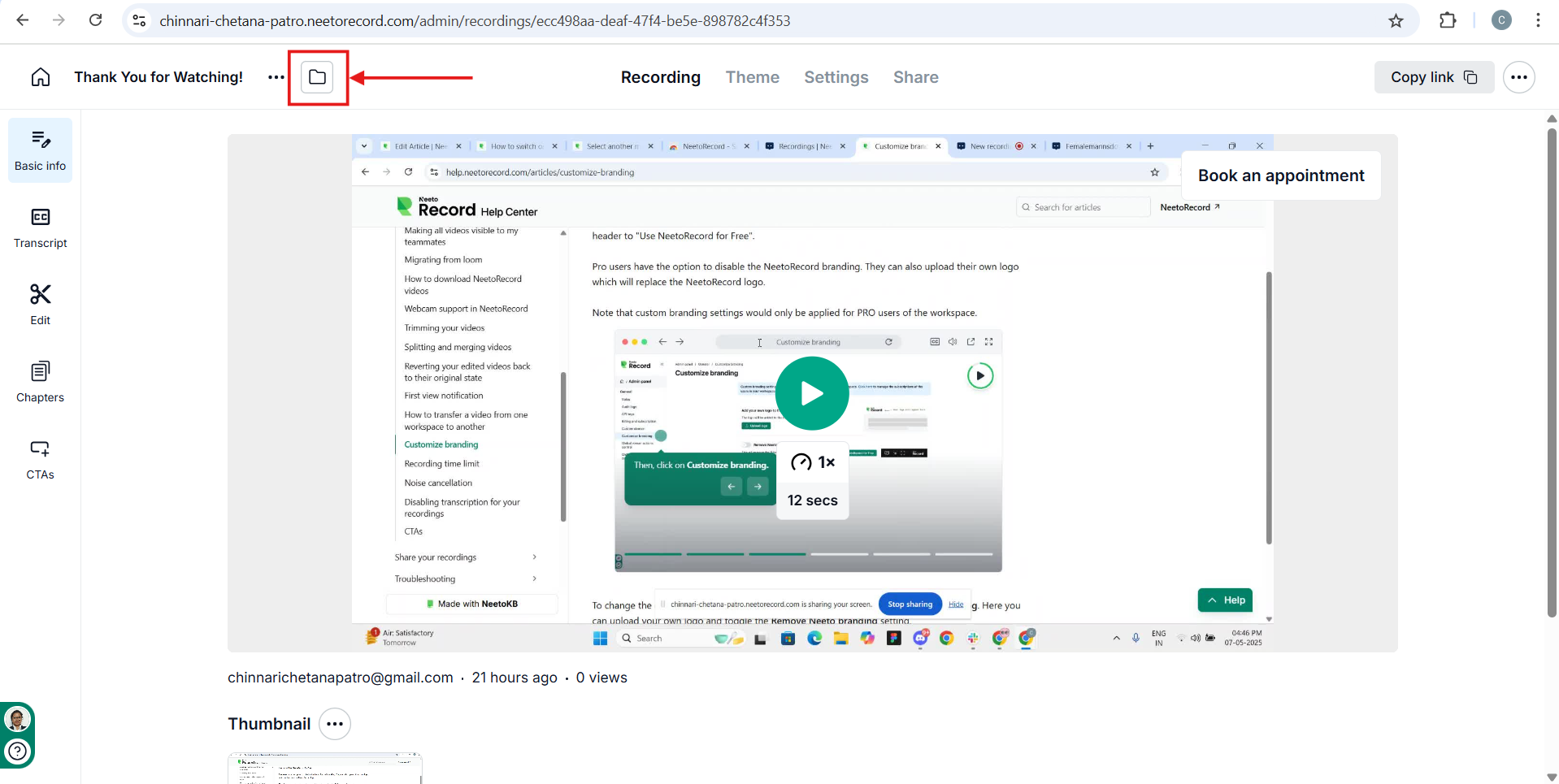This screenshot has height=784, width=1559.
Task: Open the CTAs panel
Action: [41, 459]
